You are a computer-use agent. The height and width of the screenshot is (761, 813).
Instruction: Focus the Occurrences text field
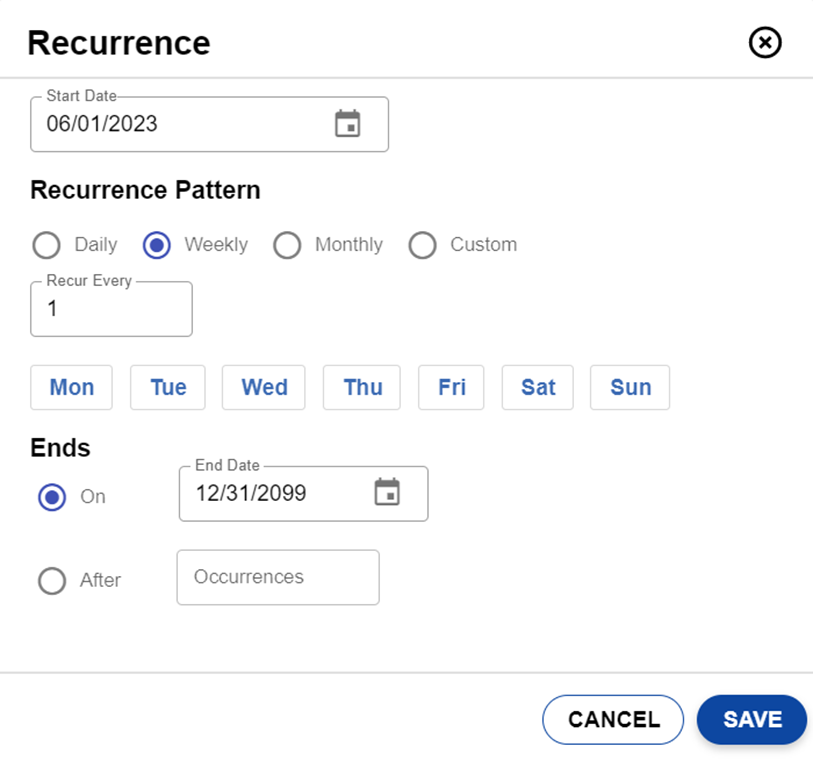tap(278, 578)
